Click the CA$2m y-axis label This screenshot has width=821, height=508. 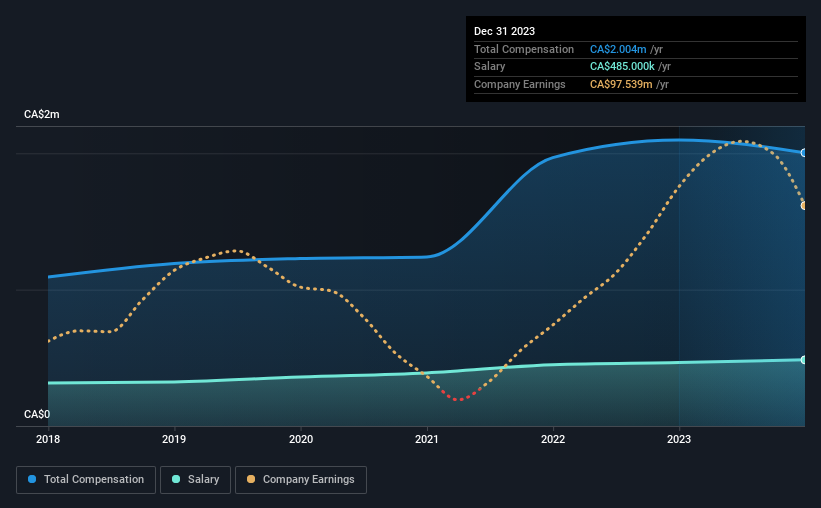tap(42, 114)
